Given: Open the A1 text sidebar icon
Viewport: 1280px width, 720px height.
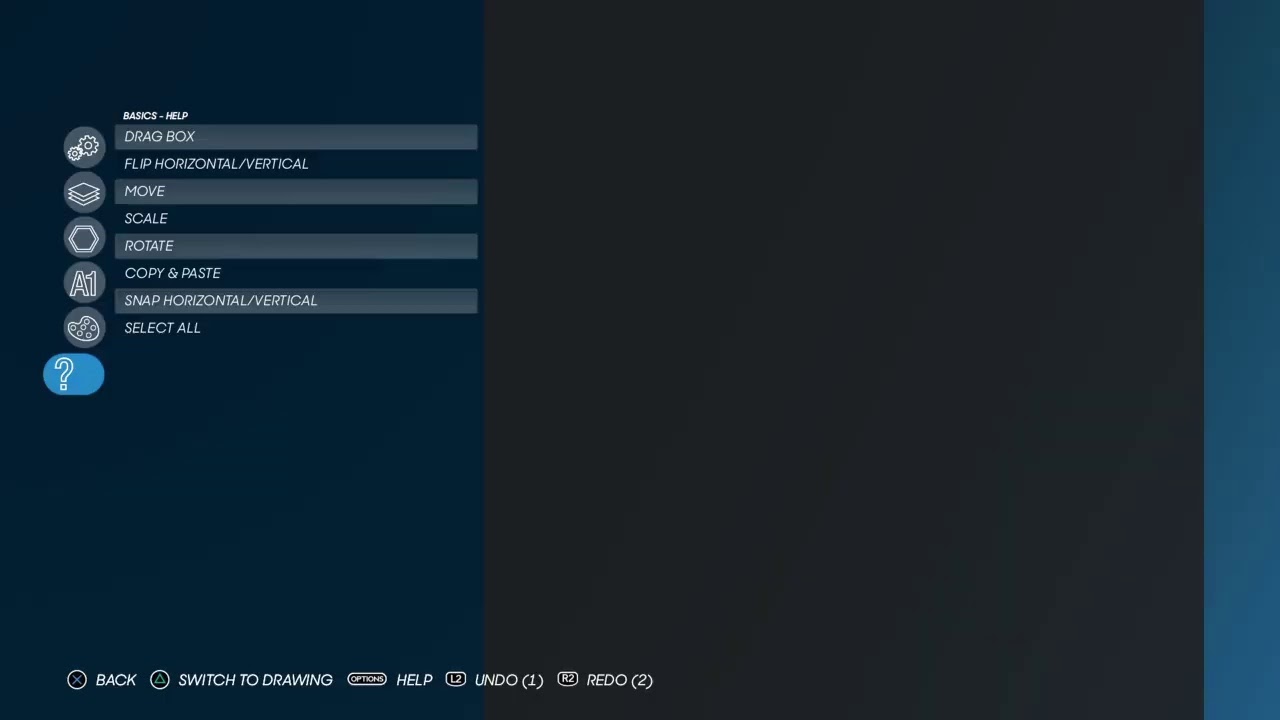Looking at the screenshot, I should [84, 283].
